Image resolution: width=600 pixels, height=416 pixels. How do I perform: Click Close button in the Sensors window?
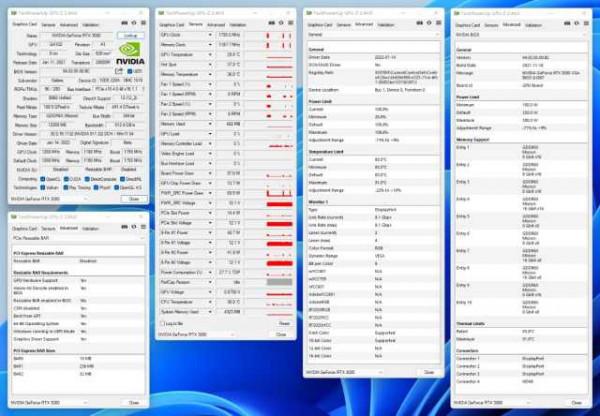(x=281, y=334)
